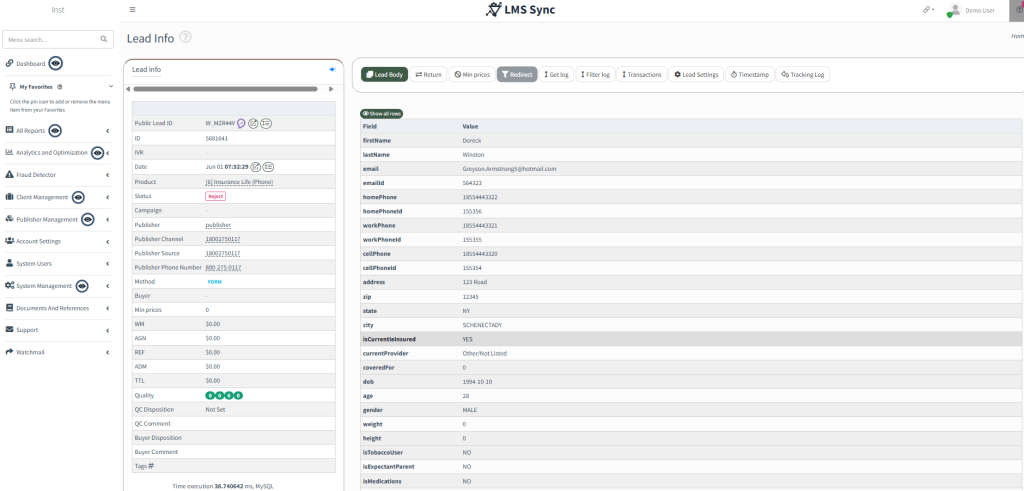Click the blue collapse arrow on Lead info panel
1024x491 pixels.
(x=332, y=69)
